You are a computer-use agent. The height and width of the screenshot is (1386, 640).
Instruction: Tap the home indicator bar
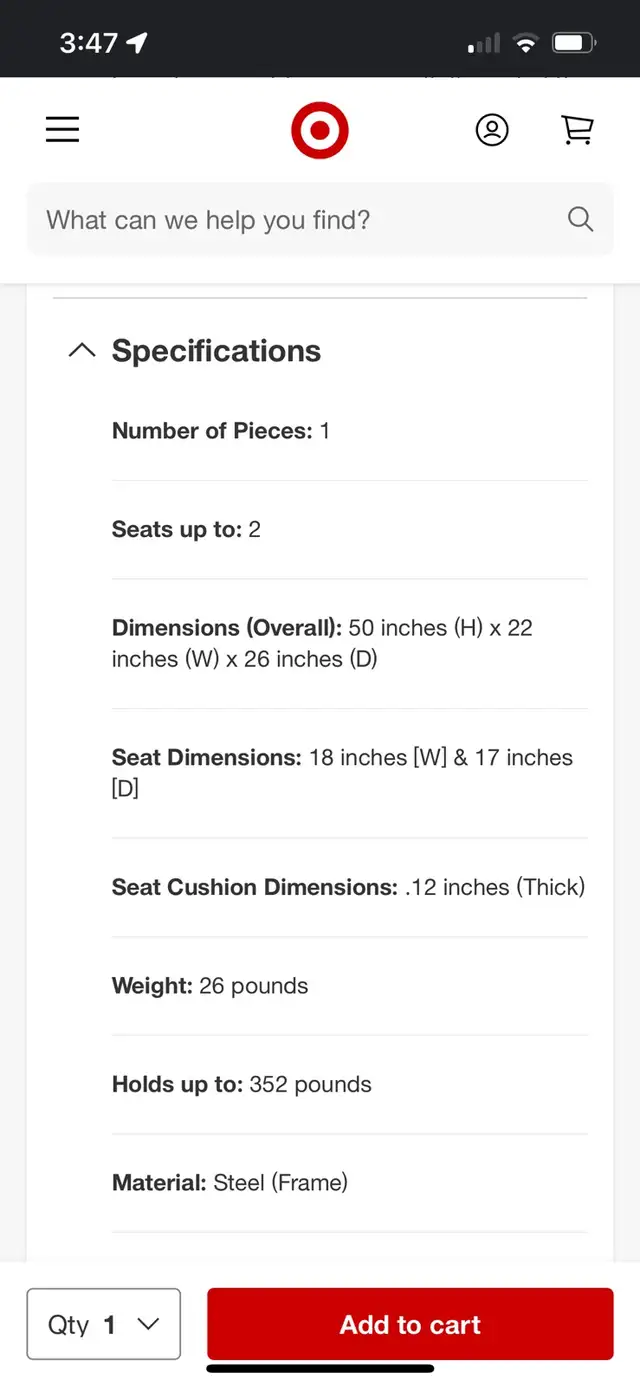pos(320,1368)
